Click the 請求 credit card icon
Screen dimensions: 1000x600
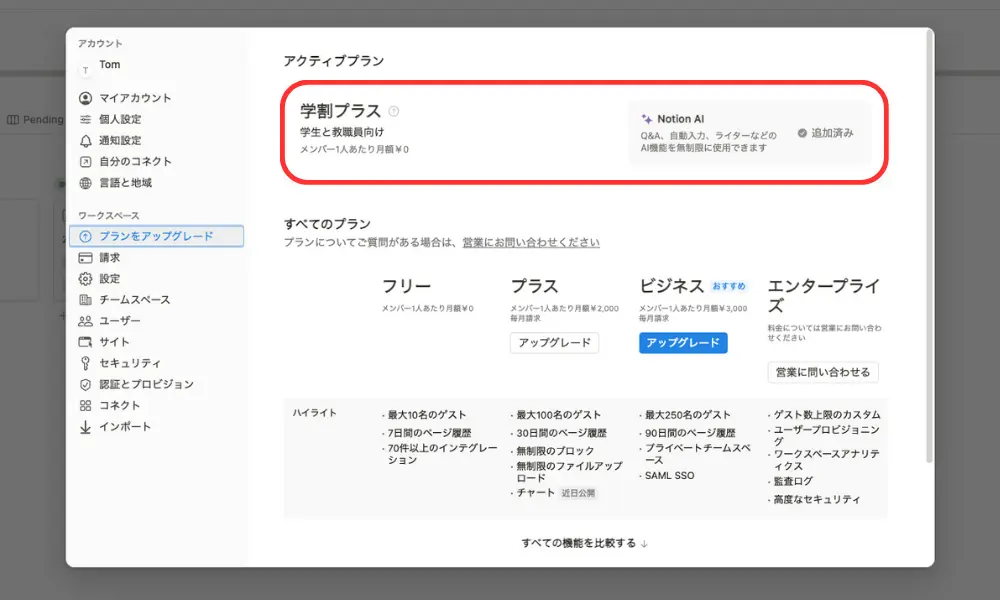pyautogui.click(x=85, y=258)
